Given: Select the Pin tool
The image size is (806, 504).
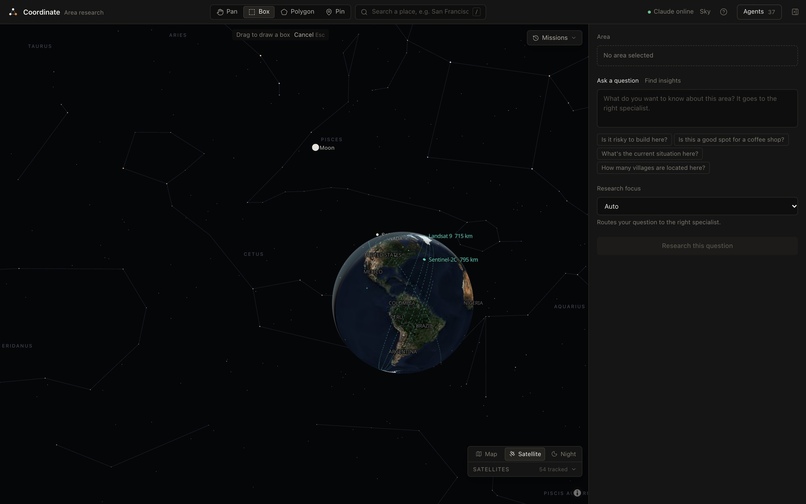Looking at the screenshot, I should tap(335, 12).
